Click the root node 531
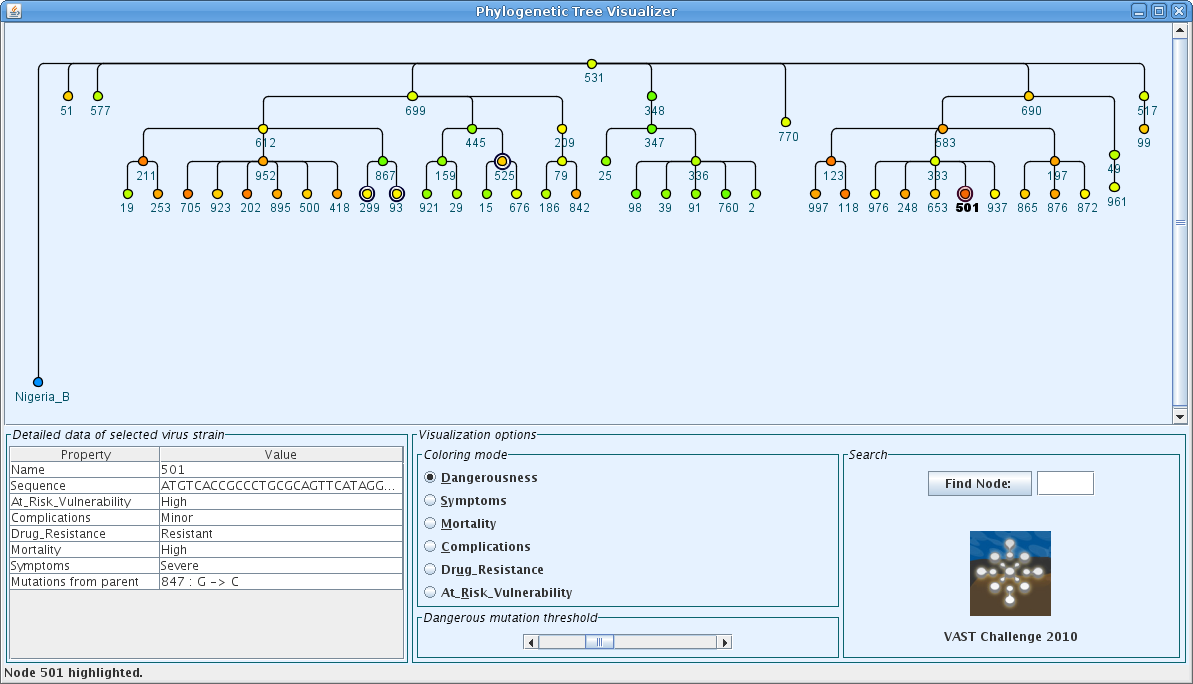1193x684 pixels. [x=592, y=64]
